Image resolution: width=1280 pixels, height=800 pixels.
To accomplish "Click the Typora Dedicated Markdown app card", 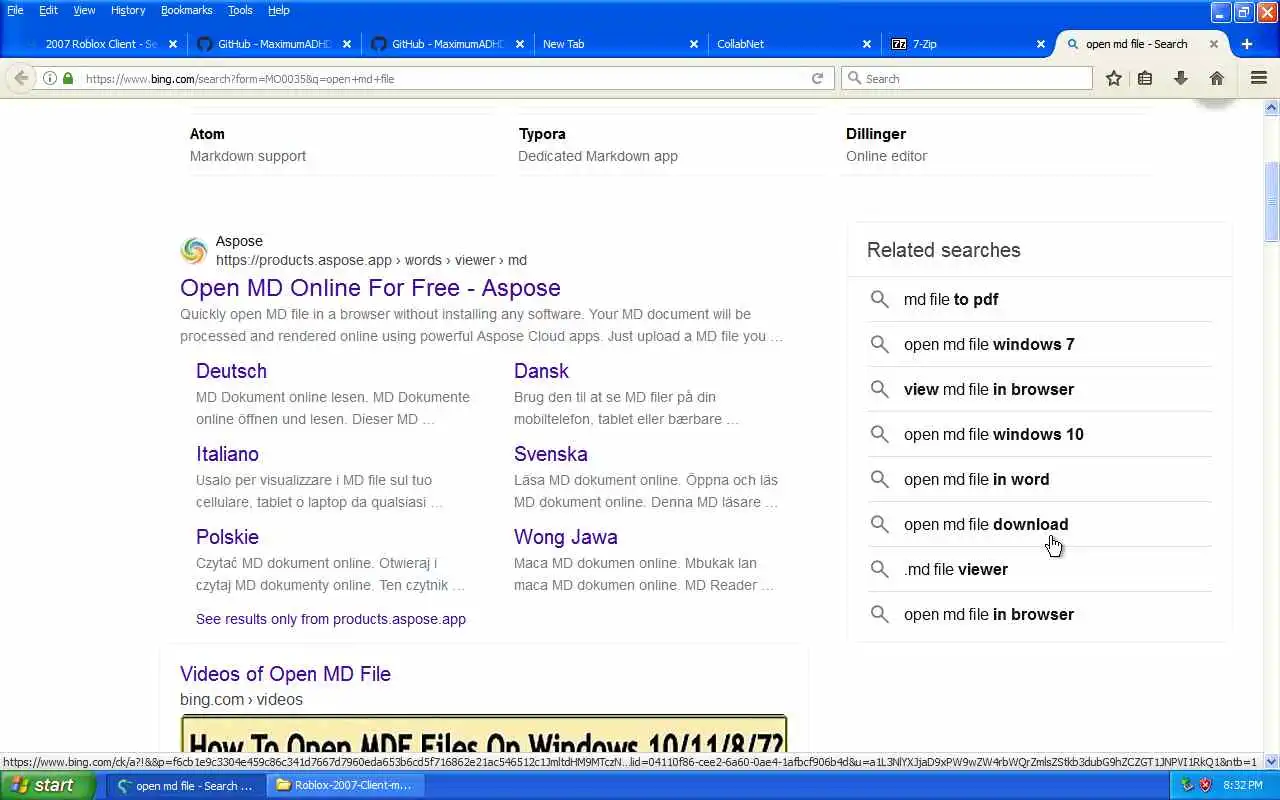I will click(670, 145).
